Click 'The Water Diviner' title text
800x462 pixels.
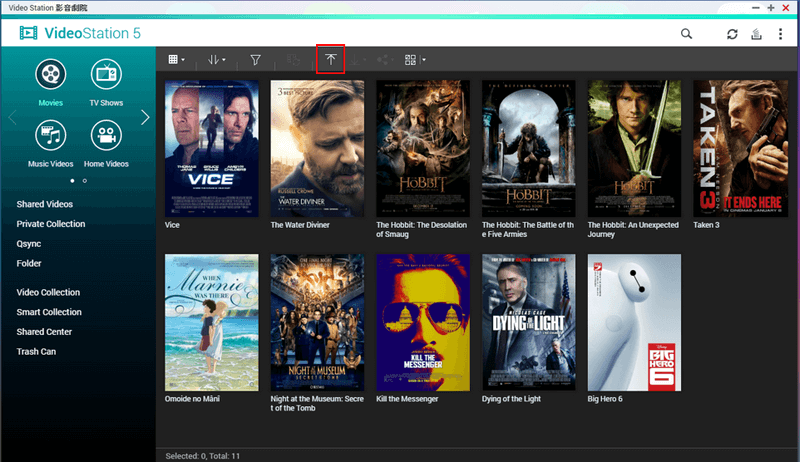coord(300,225)
